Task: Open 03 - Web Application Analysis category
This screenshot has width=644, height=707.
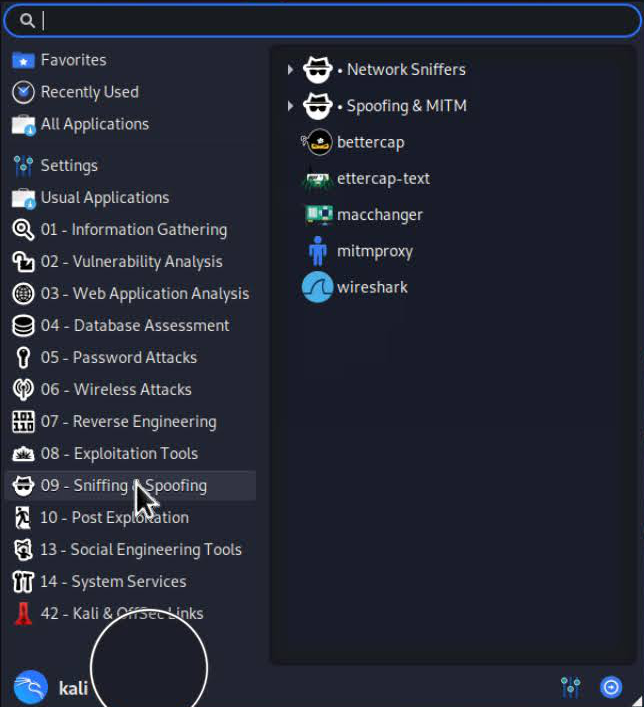Action: [x=130, y=294]
